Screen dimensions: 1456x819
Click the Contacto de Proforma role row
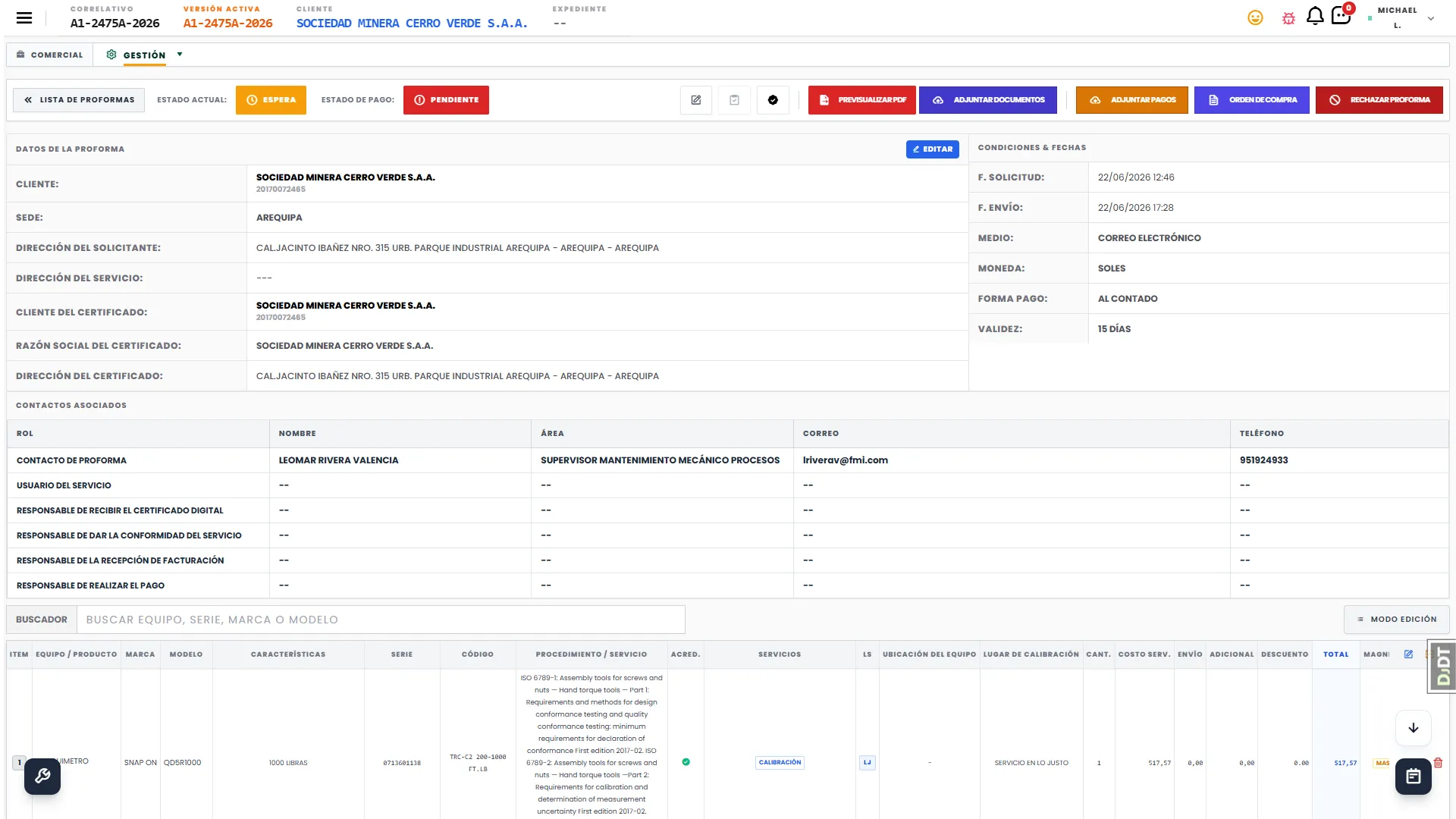(728, 460)
